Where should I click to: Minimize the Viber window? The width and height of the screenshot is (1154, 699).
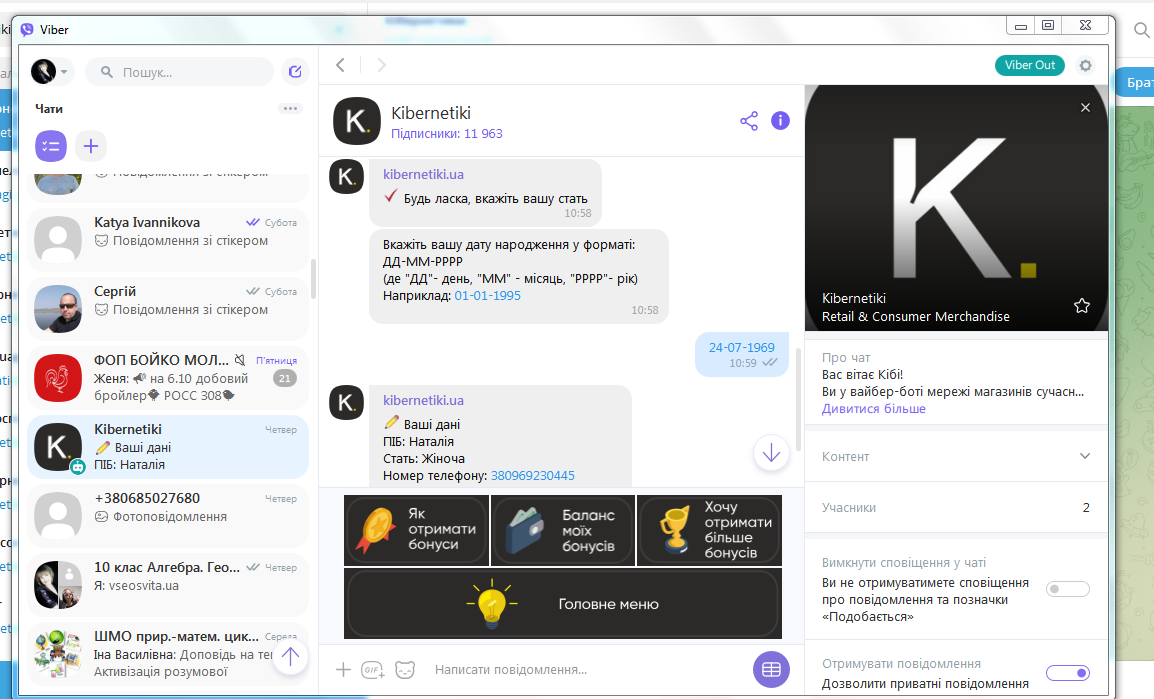point(1021,26)
